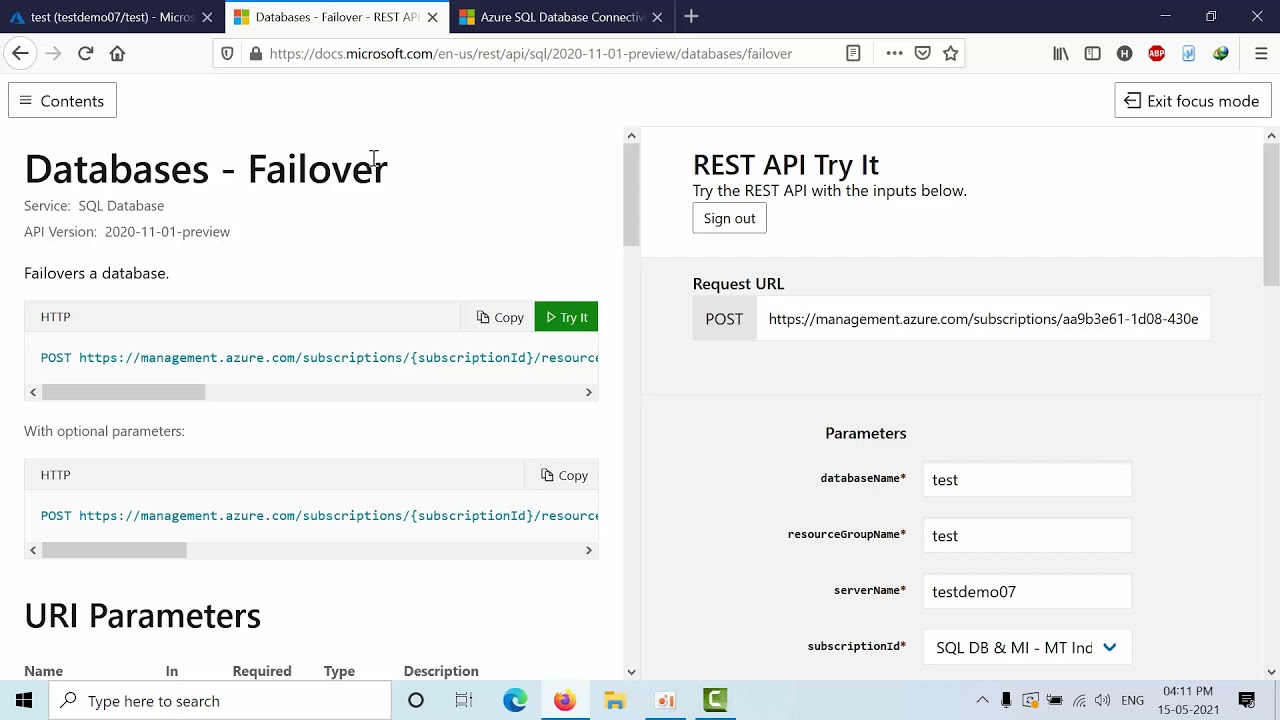Close the Azure SQL Database Connectivity tab
1280x720 pixels.
(657, 17)
